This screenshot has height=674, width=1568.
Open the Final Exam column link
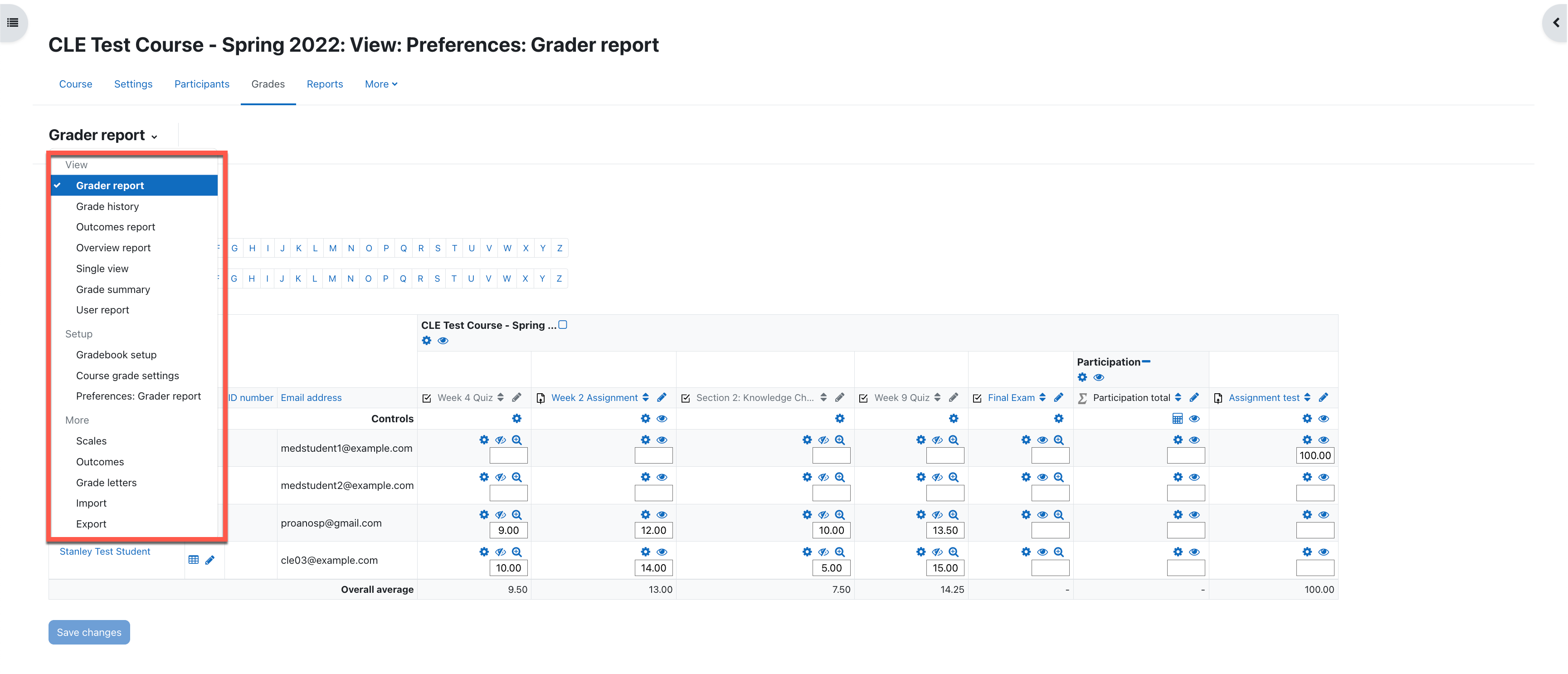coord(1011,398)
